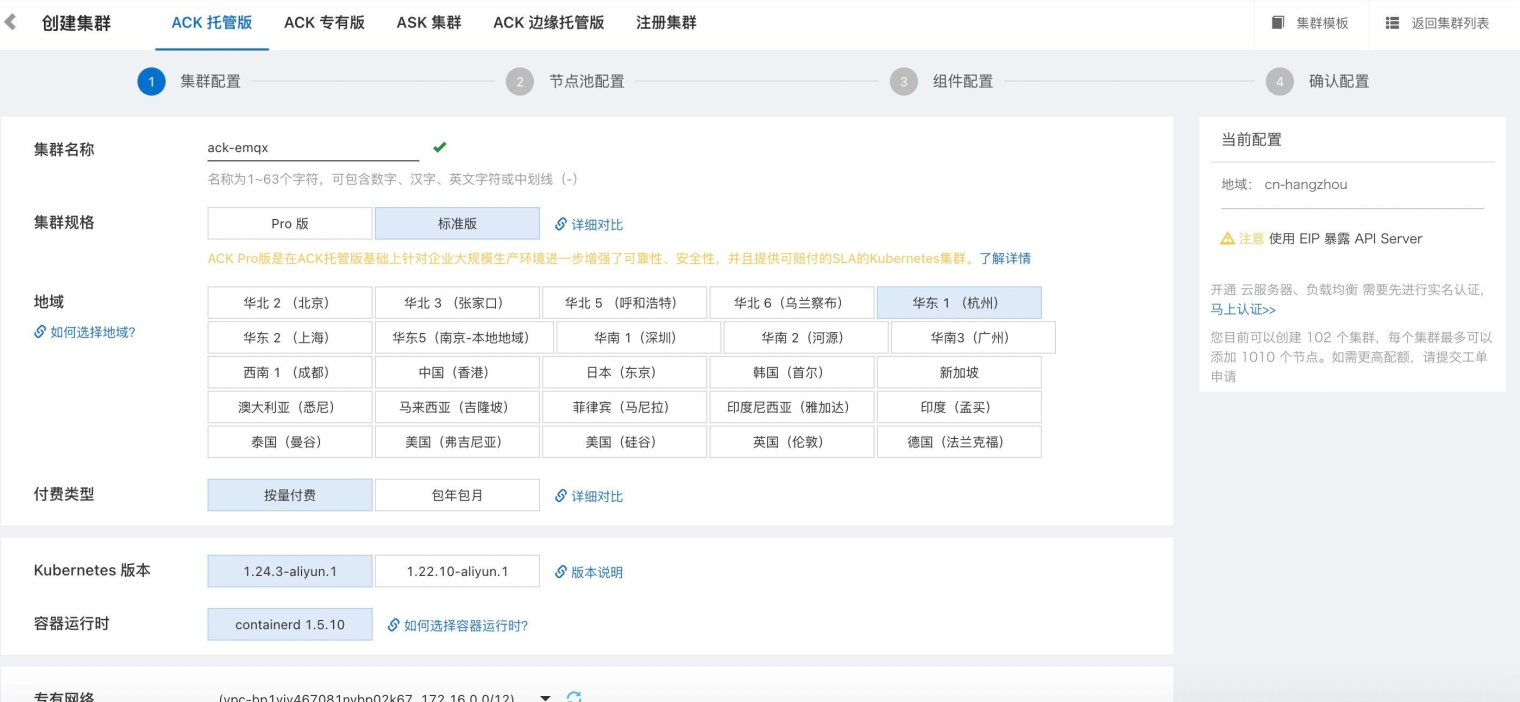Open the 注册集群 tab

tap(664, 22)
